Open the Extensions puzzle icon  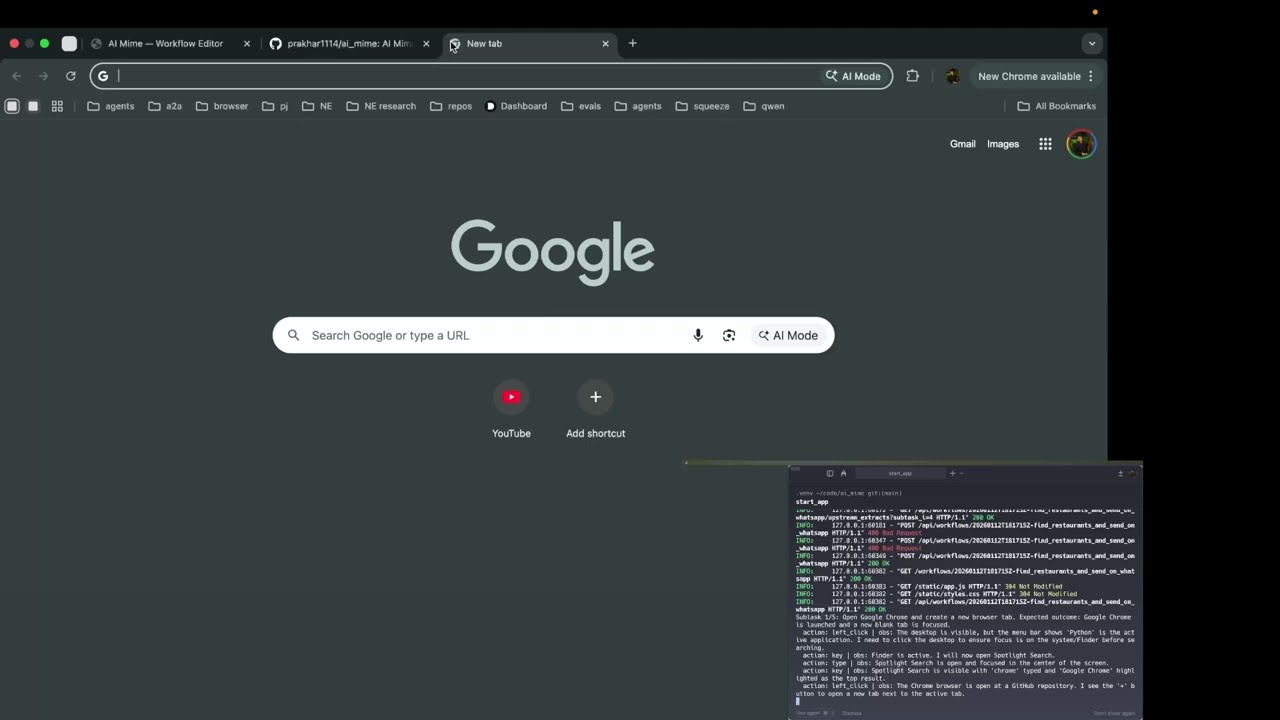pos(912,76)
